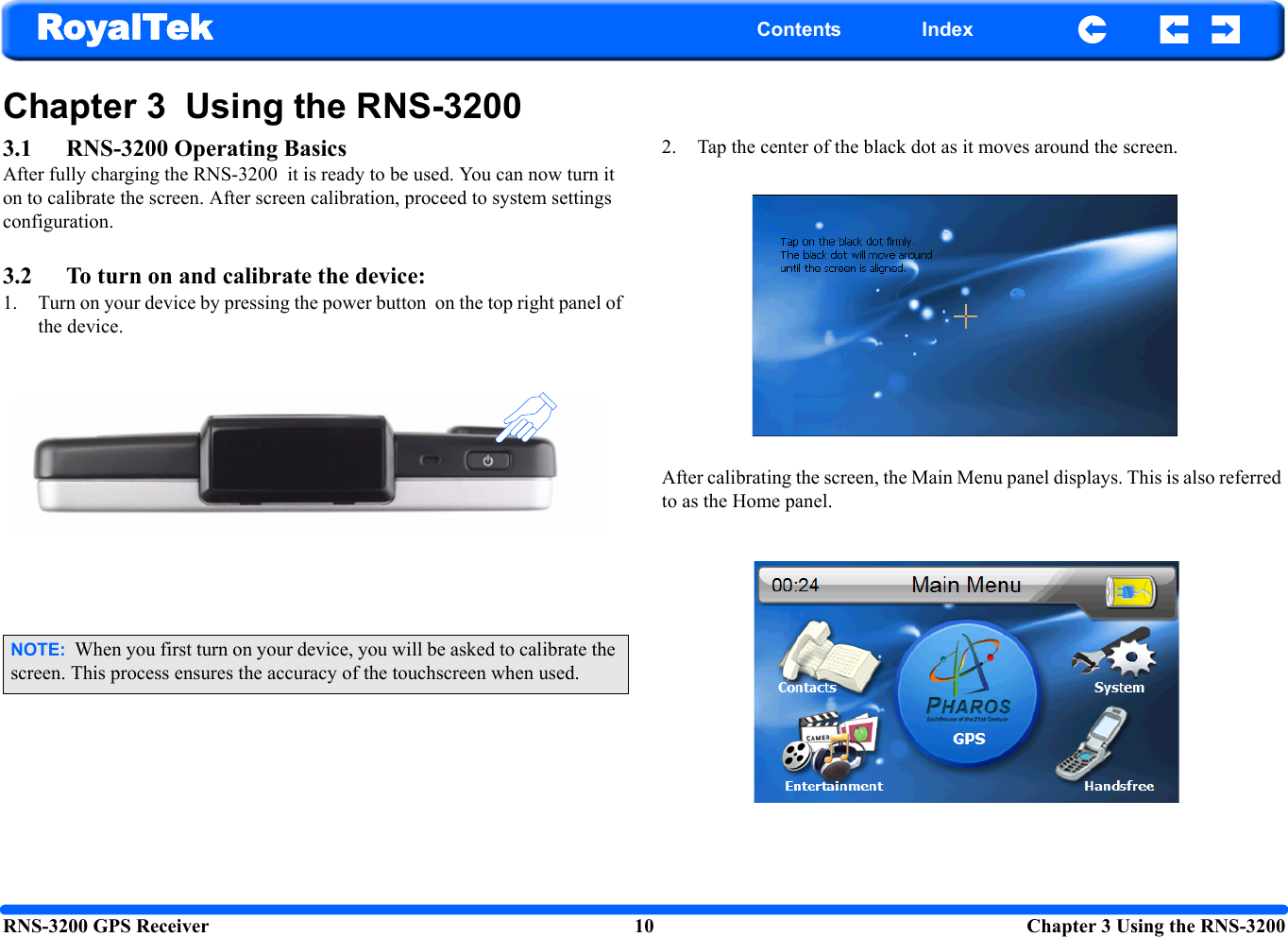Viewport: 1288px width, 937px height.
Task: Open the Index navigation item
Action: click(946, 29)
